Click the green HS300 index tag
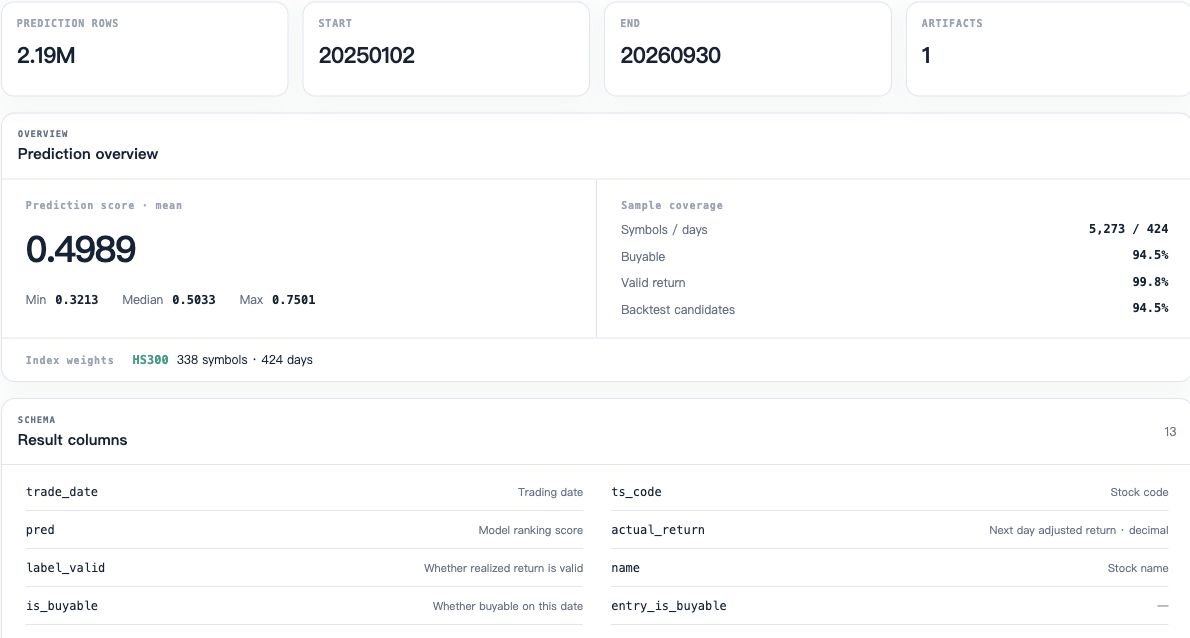This screenshot has height=638, width=1190. pos(150,360)
